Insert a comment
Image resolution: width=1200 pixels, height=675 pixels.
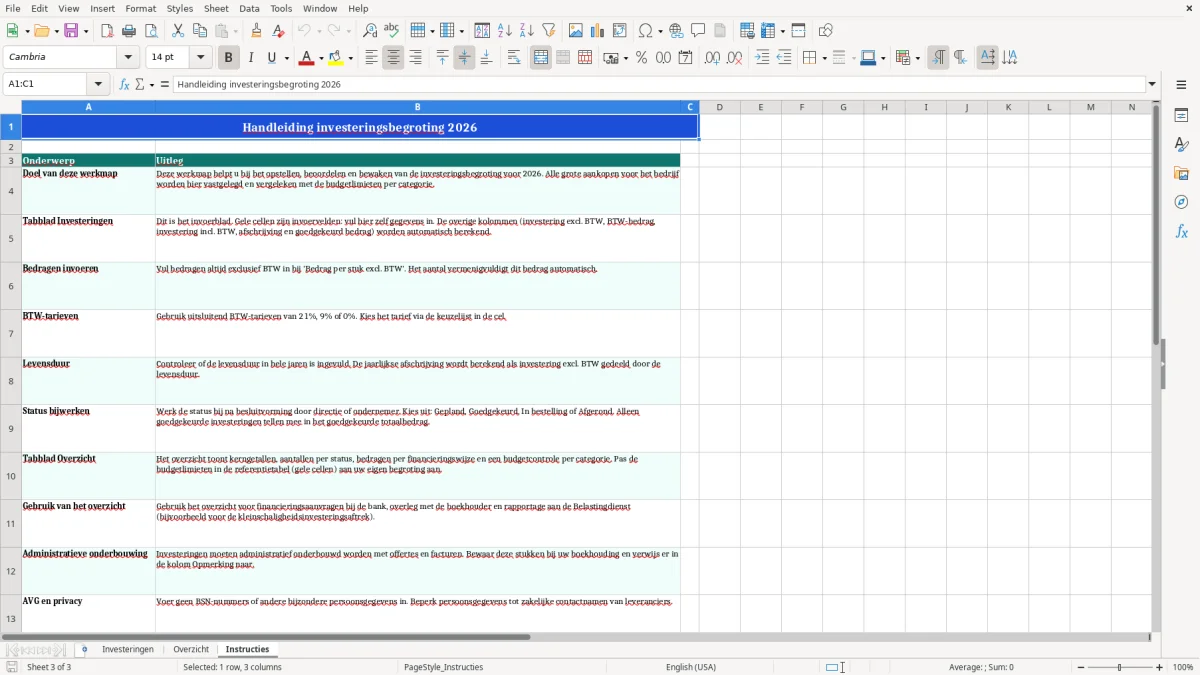click(x=698, y=31)
